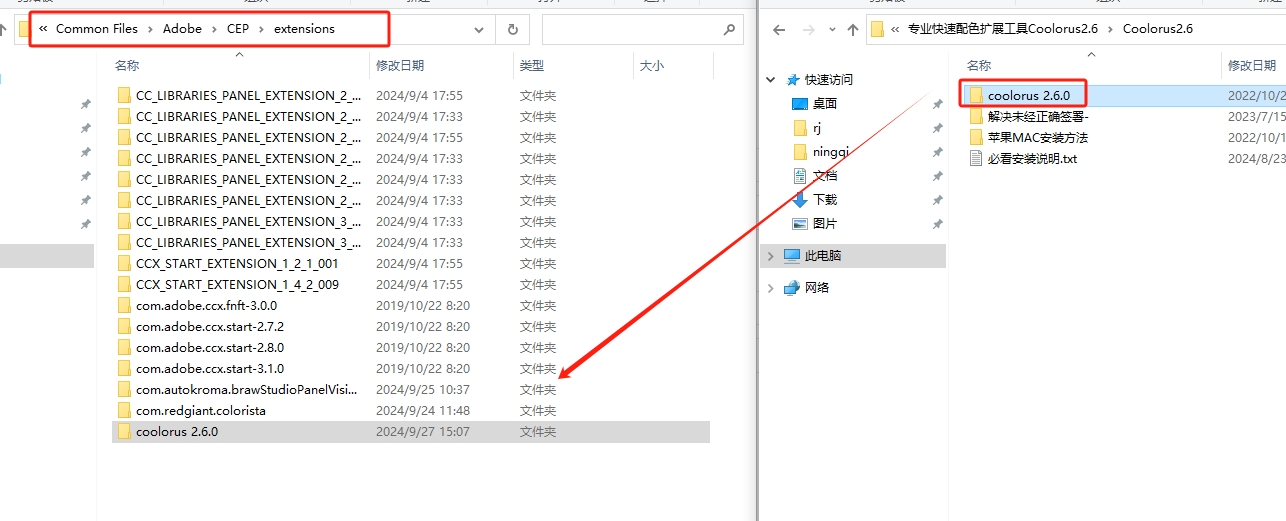
Task: Click the folder icon of 解决未经正确签署-
Action: (x=976, y=116)
